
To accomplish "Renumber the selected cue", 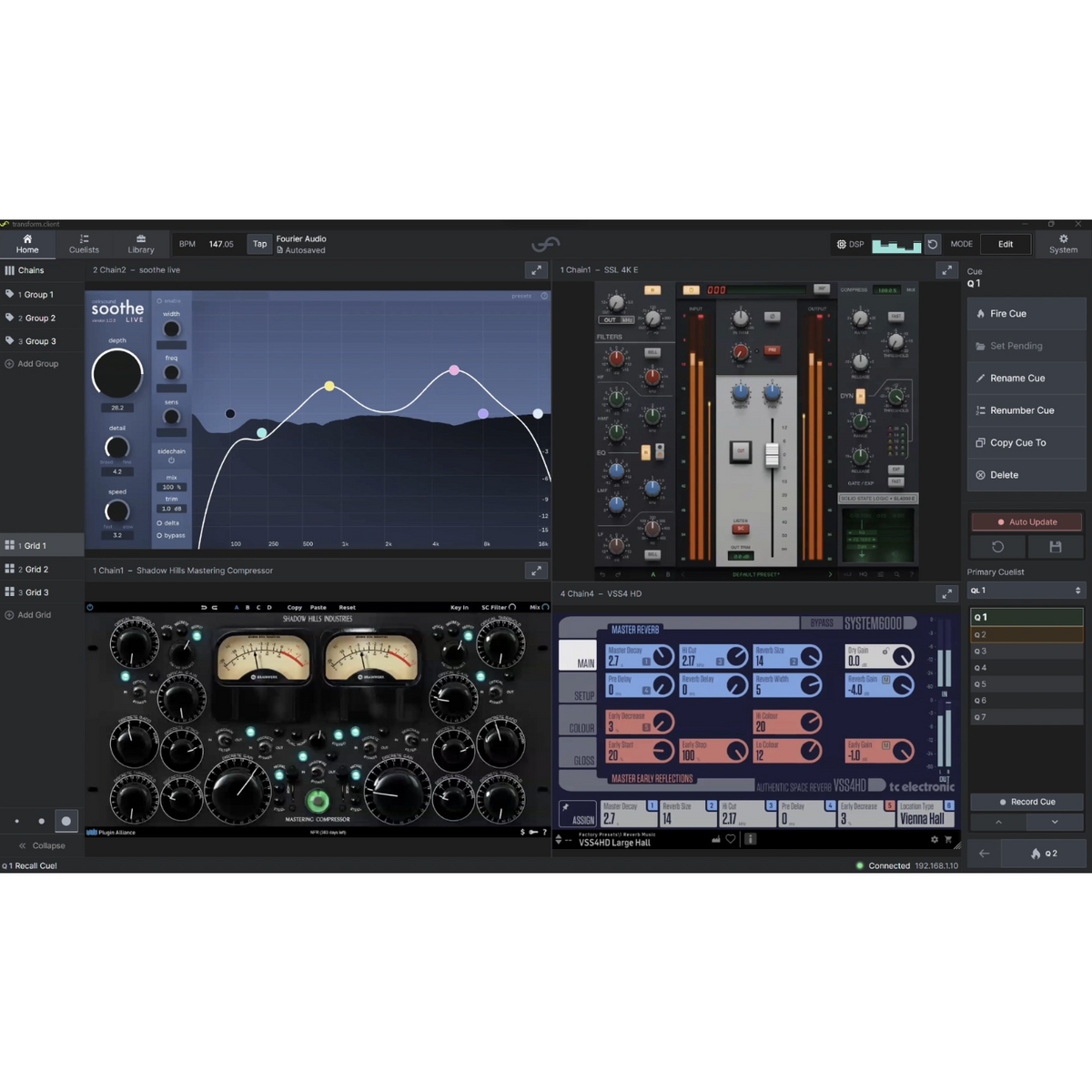I will 1026,410.
